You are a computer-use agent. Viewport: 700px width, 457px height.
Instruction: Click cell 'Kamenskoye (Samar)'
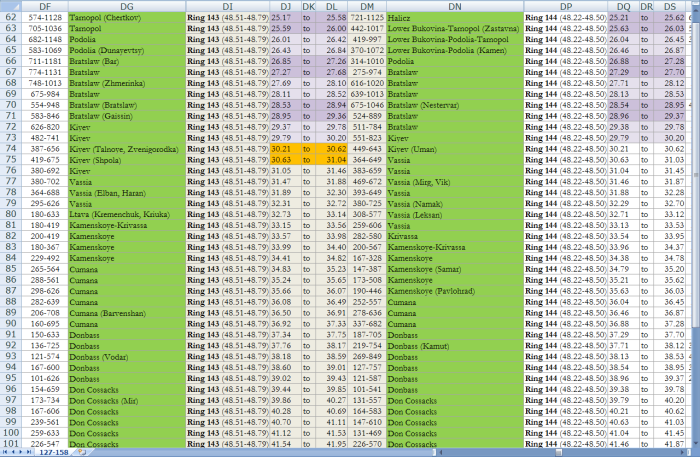tap(455, 269)
